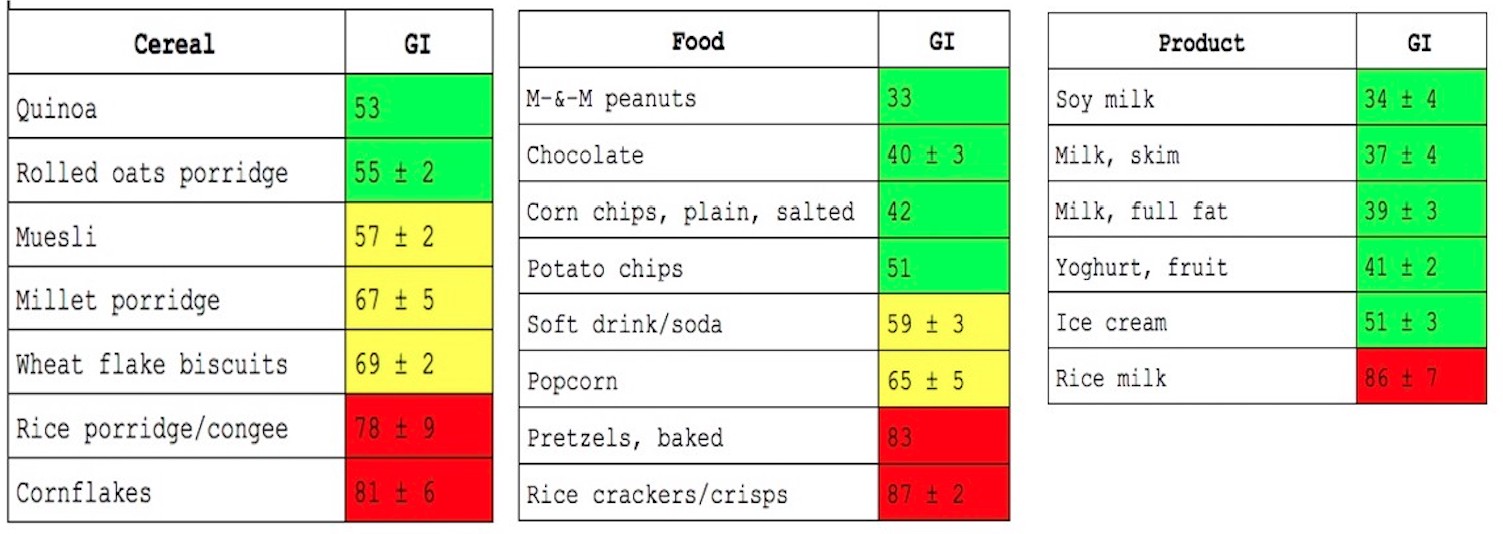The image size is (1503, 534).
Task: Select the red Cornflakes GI value cell
Action: click(418, 492)
